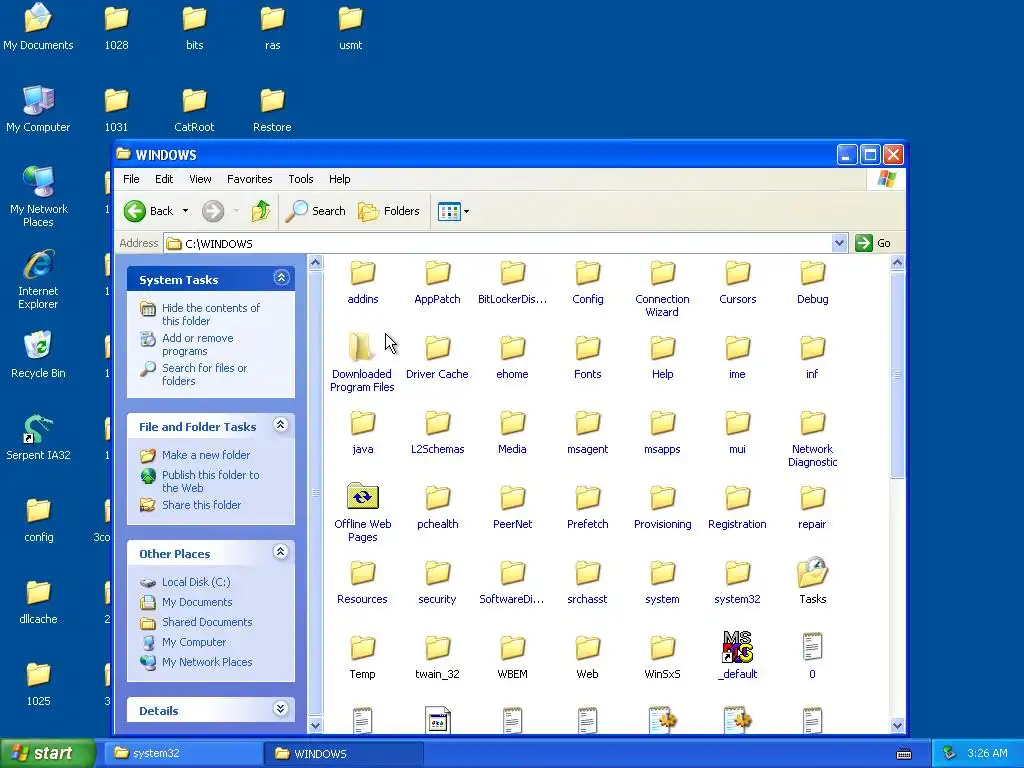
Task: Click the Go button
Action: pyautogui.click(x=873, y=243)
